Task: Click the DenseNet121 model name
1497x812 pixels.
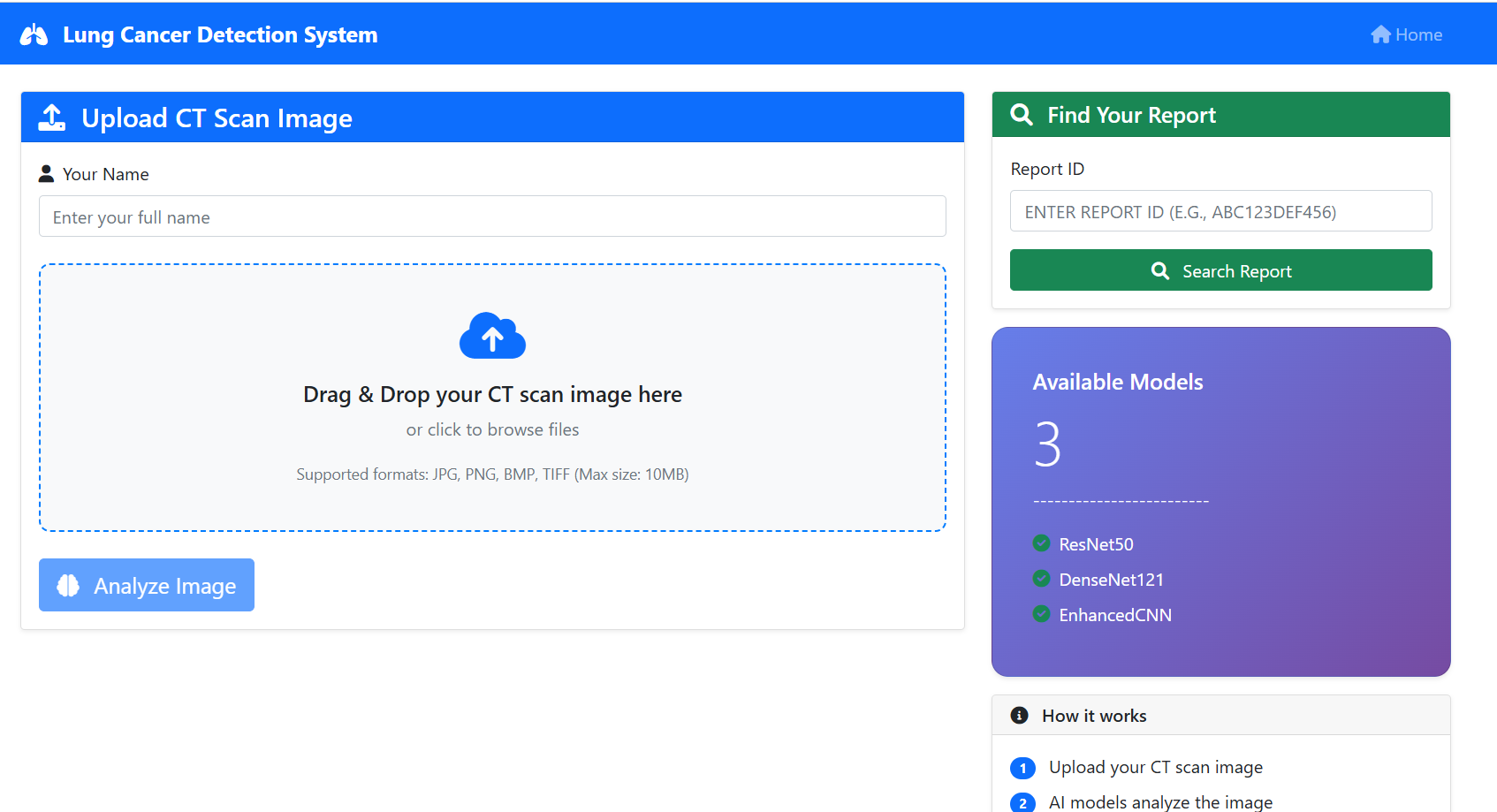Action: click(1111, 580)
